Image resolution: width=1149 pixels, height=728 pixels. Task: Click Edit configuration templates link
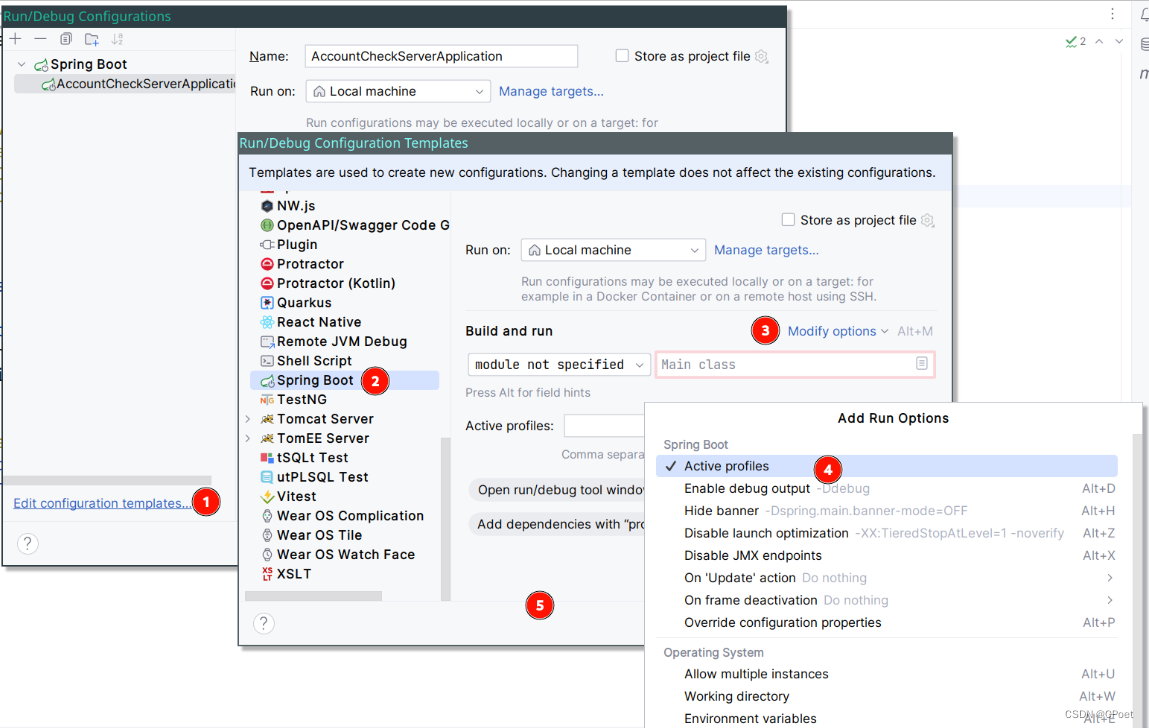point(103,504)
